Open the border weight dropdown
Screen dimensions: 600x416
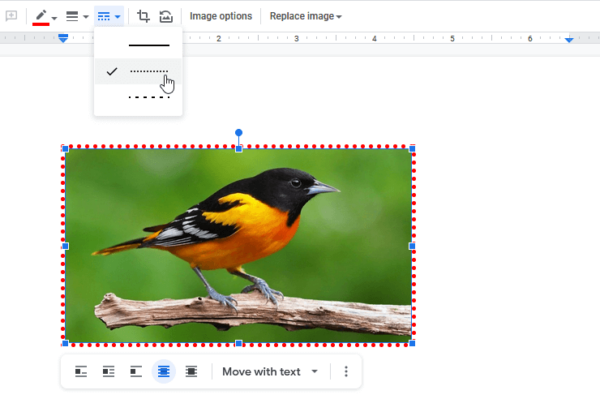[76, 17]
